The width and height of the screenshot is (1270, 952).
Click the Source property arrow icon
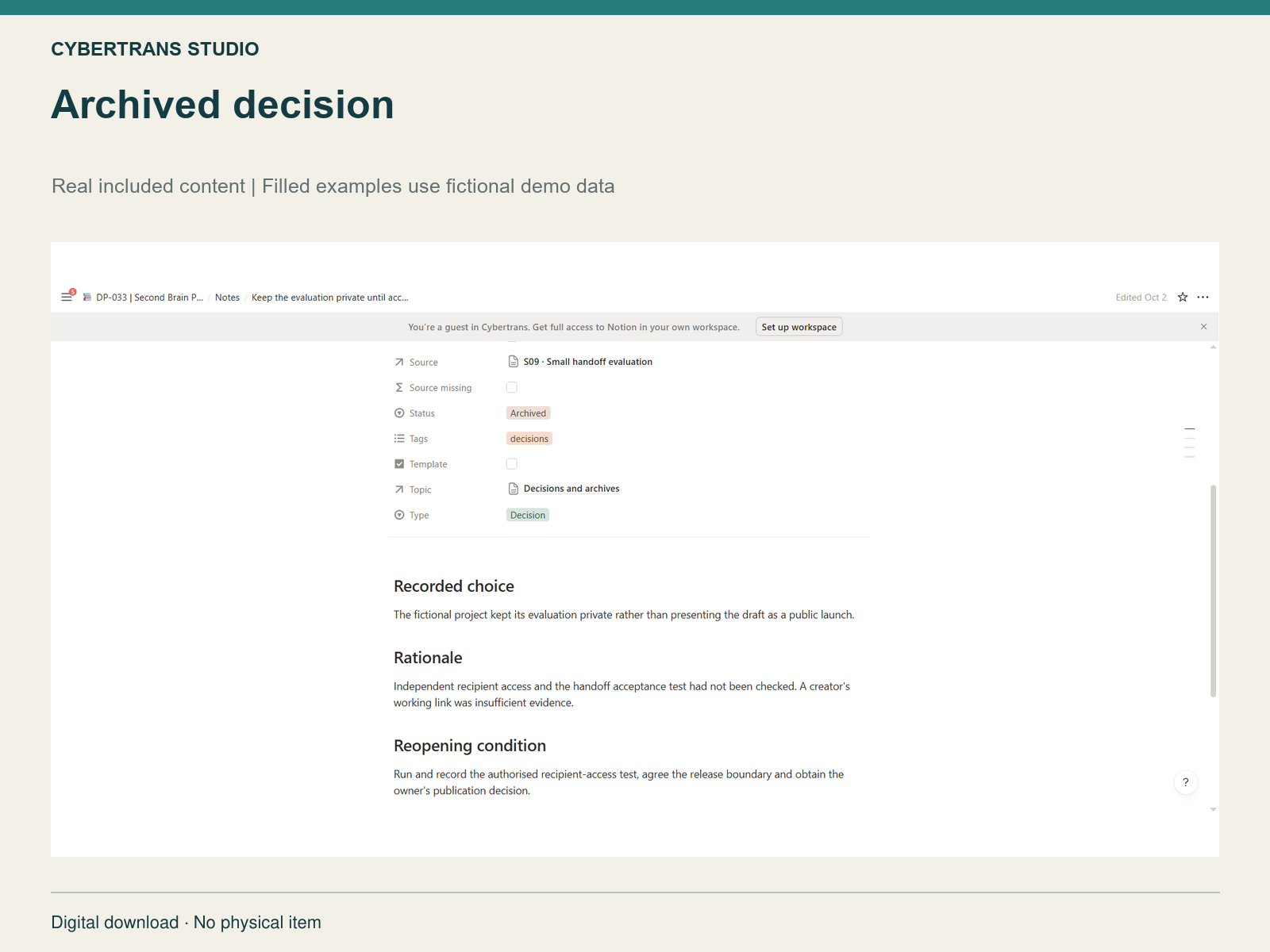click(x=399, y=363)
